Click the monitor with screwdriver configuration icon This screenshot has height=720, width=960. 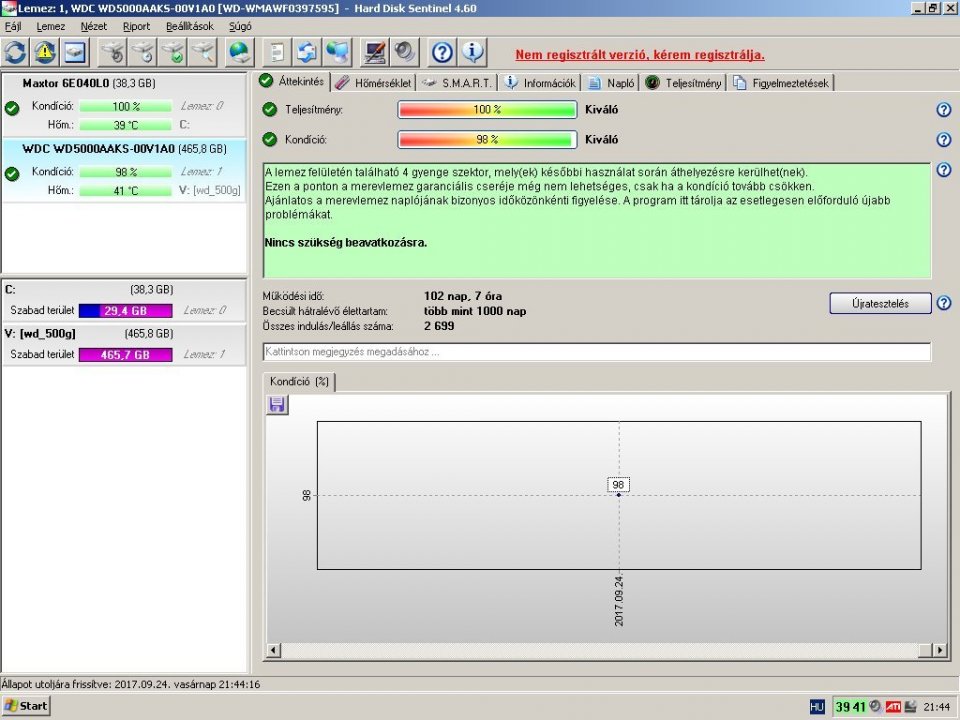[374, 53]
